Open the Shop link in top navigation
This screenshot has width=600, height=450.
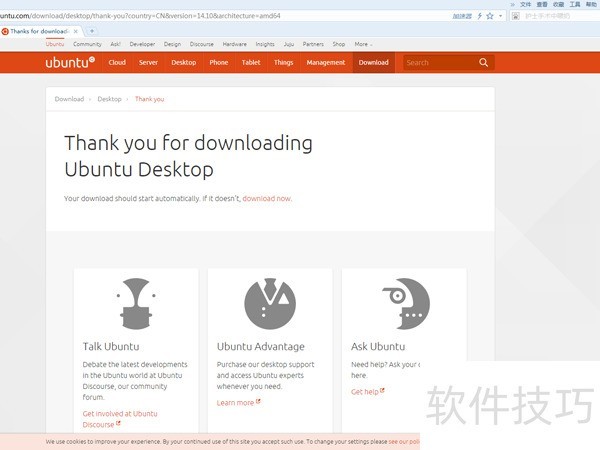(x=339, y=44)
